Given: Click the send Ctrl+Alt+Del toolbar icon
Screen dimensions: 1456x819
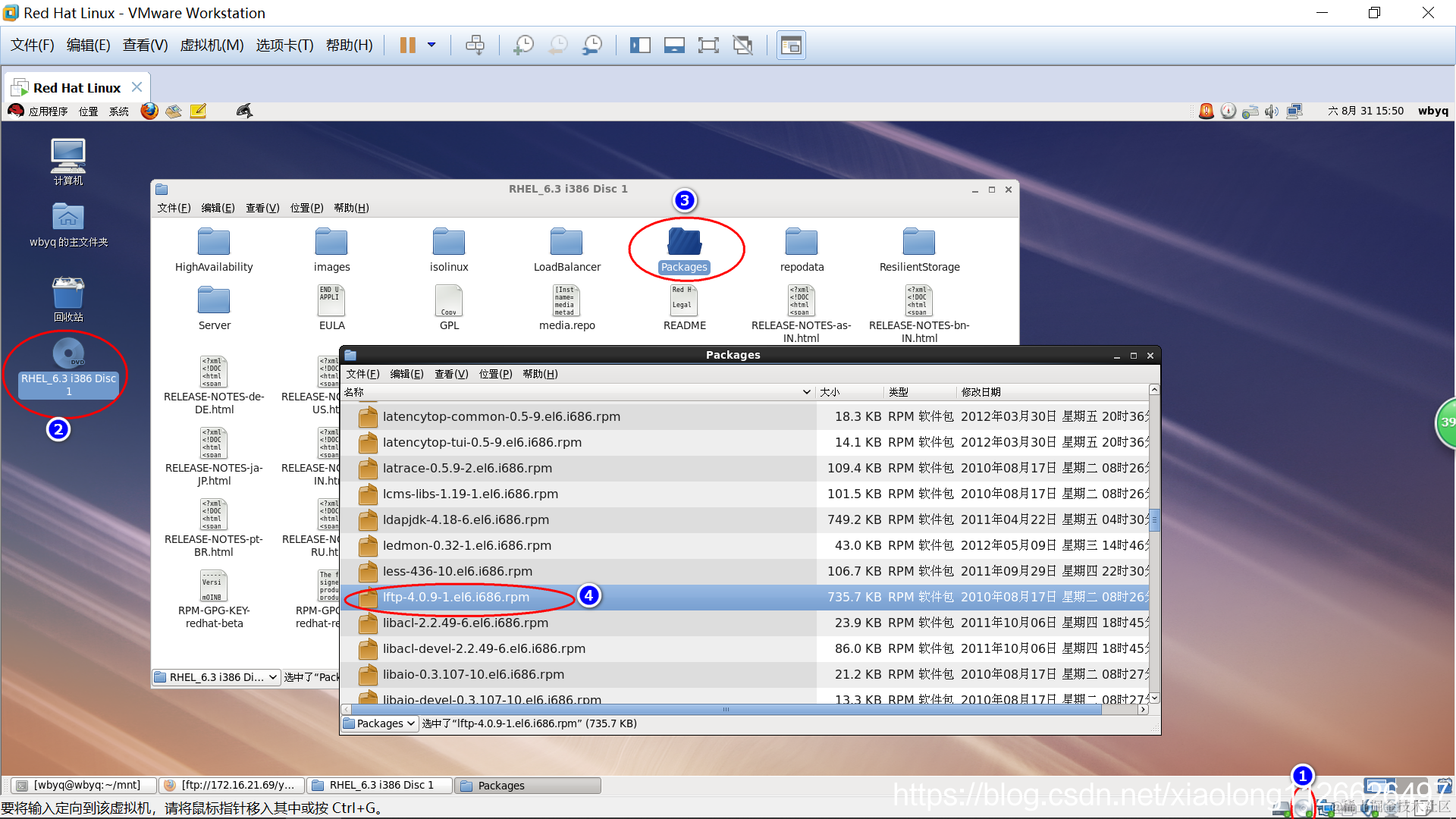Looking at the screenshot, I should pos(475,45).
